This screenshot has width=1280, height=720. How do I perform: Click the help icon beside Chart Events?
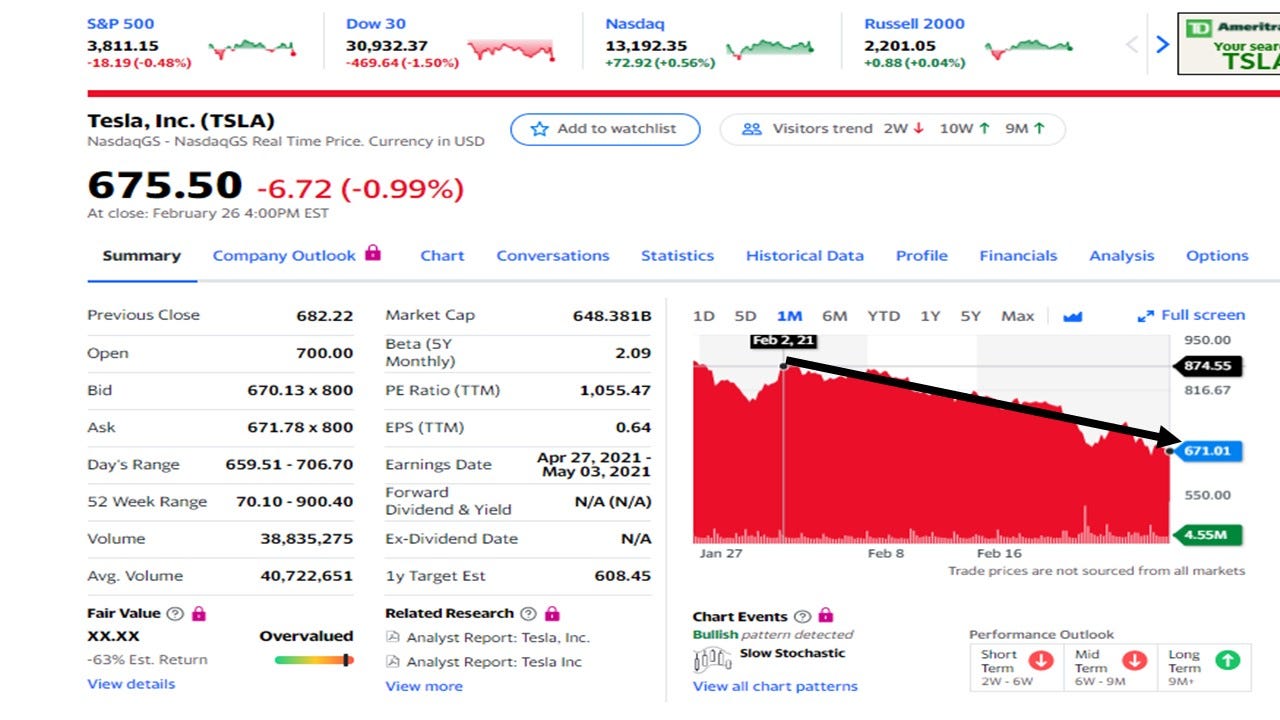point(802,616)
